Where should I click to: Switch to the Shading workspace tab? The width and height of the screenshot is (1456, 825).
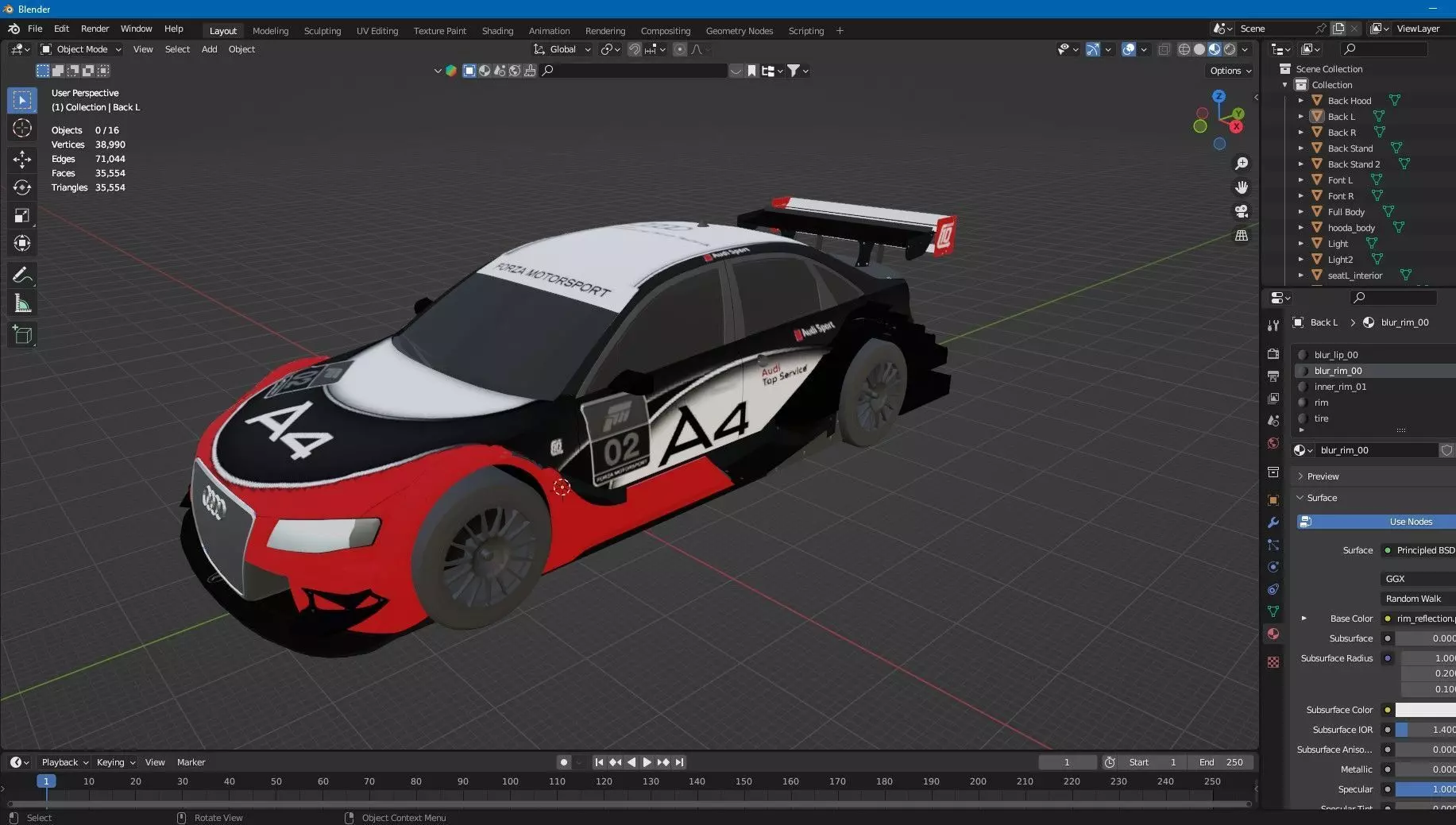[497, 31]
